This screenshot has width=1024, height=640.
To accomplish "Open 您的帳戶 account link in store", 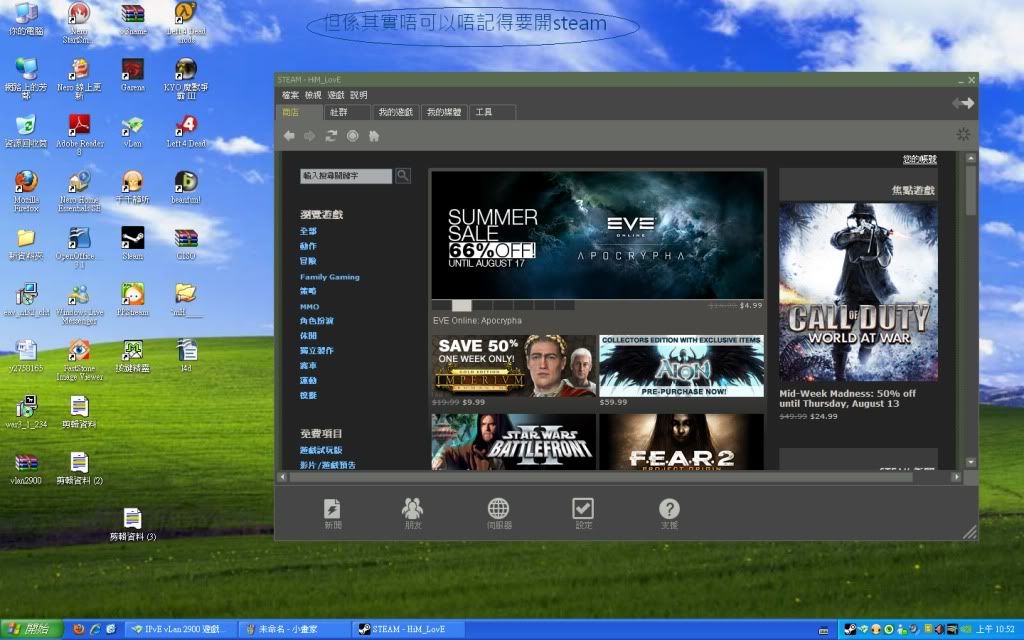I will (x=920, y=159).
